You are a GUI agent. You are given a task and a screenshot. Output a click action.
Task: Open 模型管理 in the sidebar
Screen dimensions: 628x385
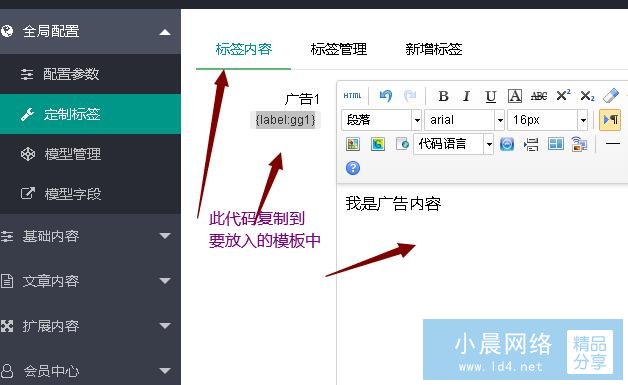90,154
